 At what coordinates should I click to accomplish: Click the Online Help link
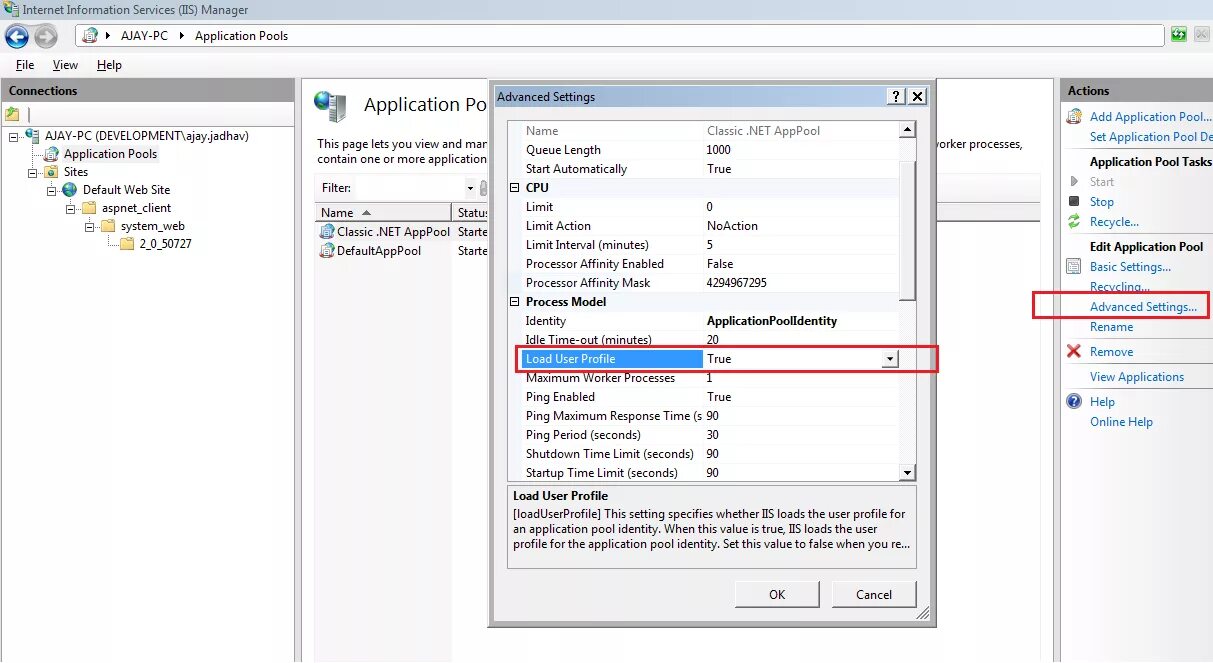click(x=1121, y=422)
